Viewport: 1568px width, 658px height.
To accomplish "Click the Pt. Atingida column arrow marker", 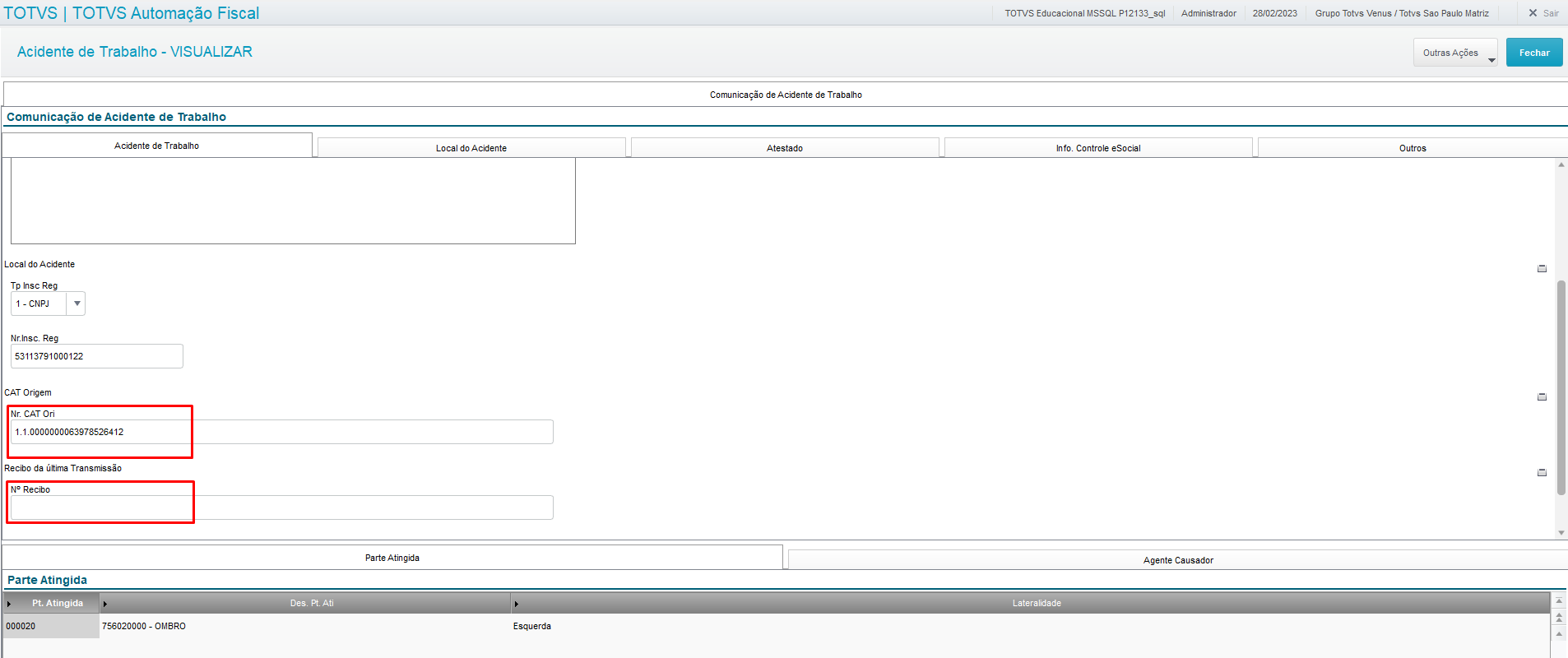I will tap(9, 604).
